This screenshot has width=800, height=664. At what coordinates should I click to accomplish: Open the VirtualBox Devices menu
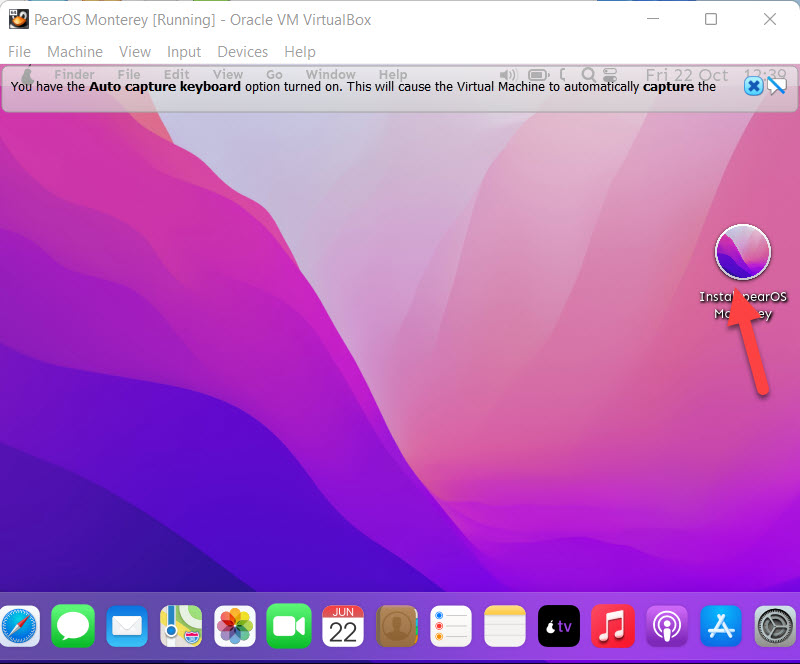click(x=242, y=52)
